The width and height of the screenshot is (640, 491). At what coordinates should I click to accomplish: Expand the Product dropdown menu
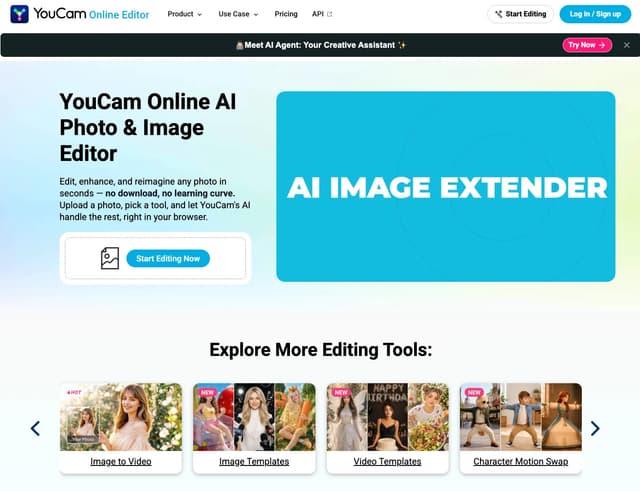click(x=184, y=14)
